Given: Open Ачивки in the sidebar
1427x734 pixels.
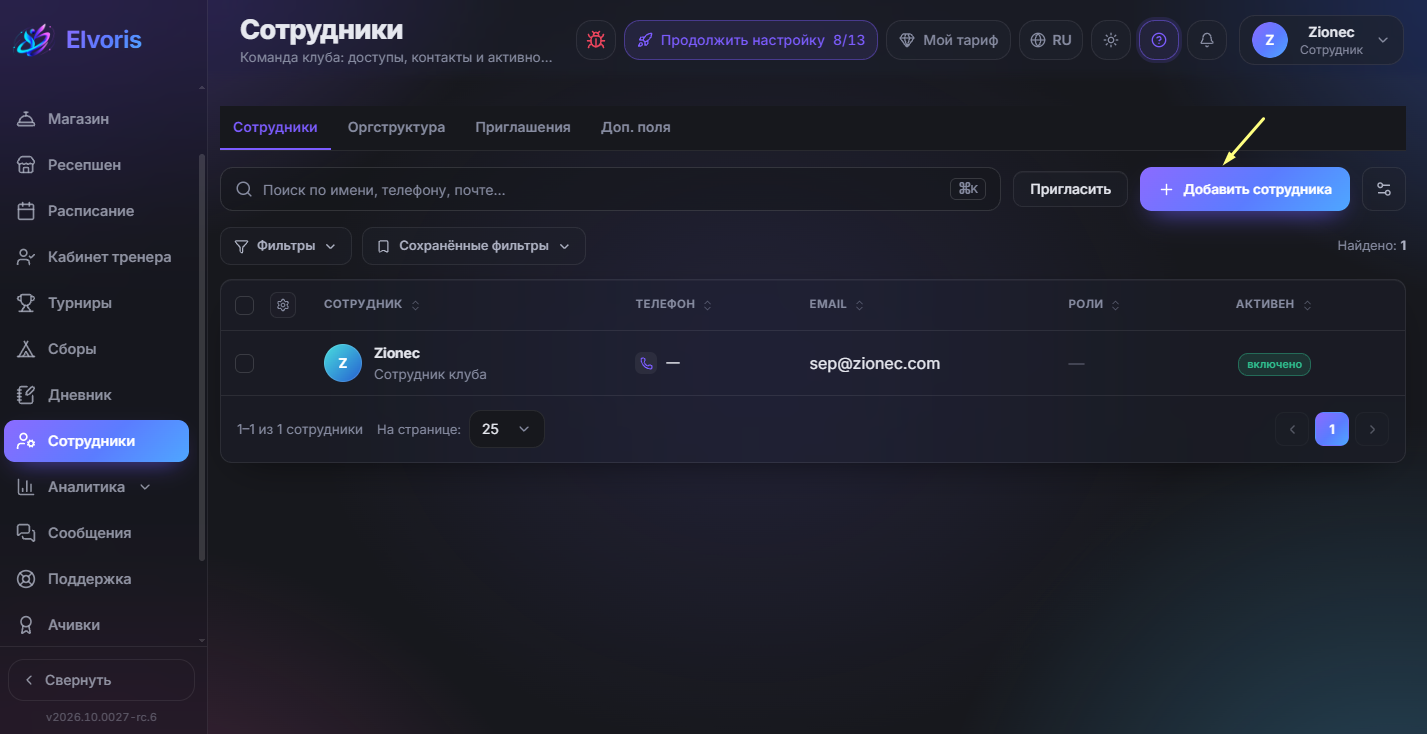Looking at the screenshot, I should pyautogui.click(x=96, y=625).
